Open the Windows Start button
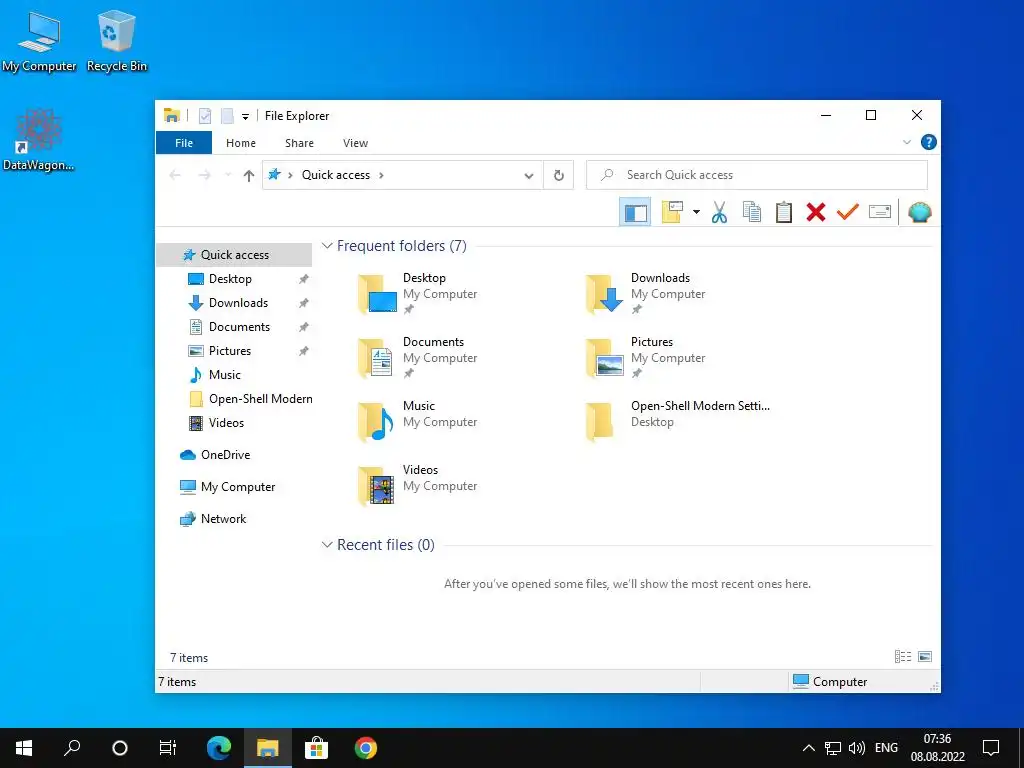The height and width of the screenshot is (768, 1024). 24,748
